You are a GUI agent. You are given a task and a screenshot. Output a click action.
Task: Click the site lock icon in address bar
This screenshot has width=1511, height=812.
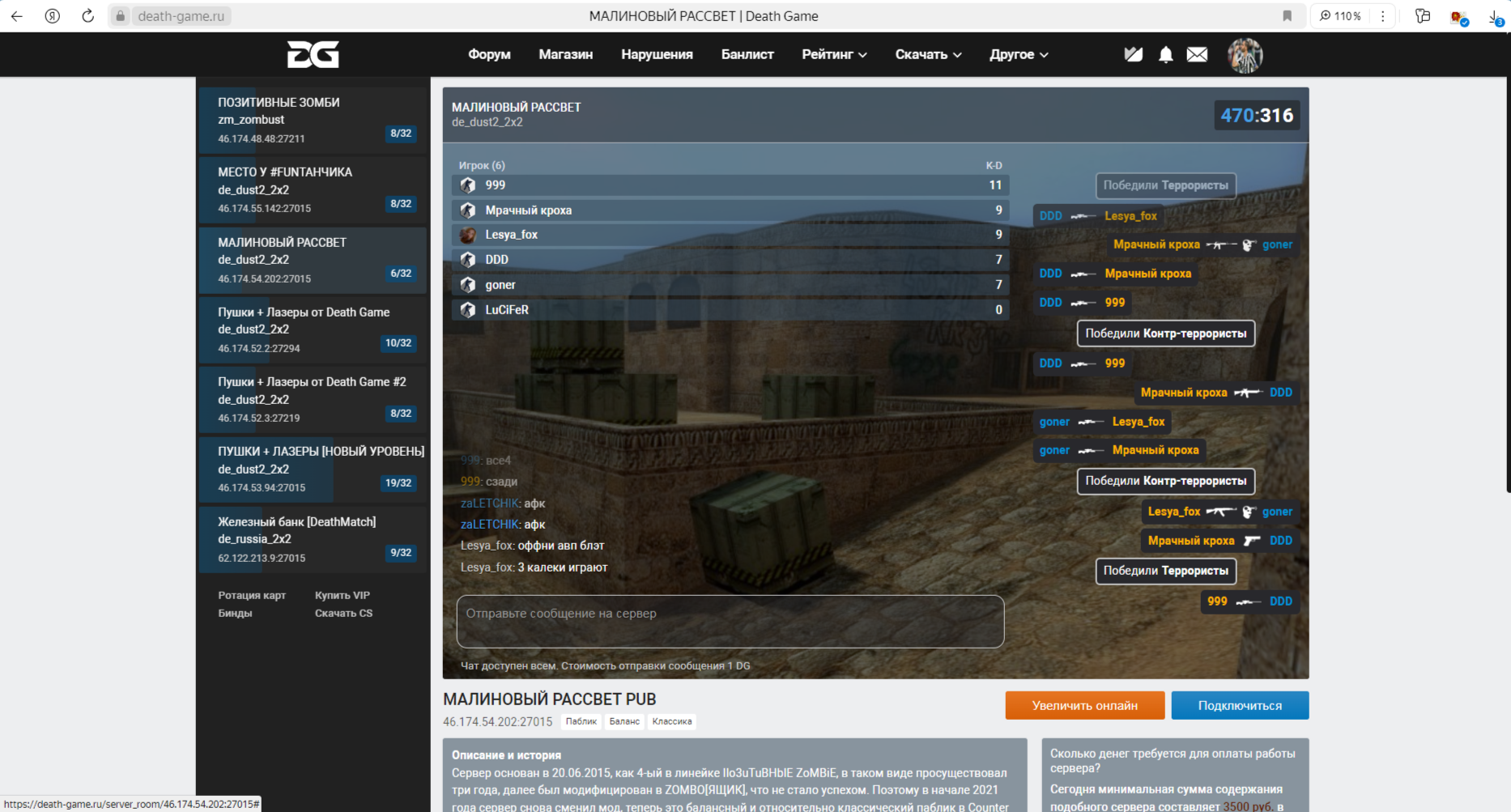pyautogui.click(x=120, y=15)
